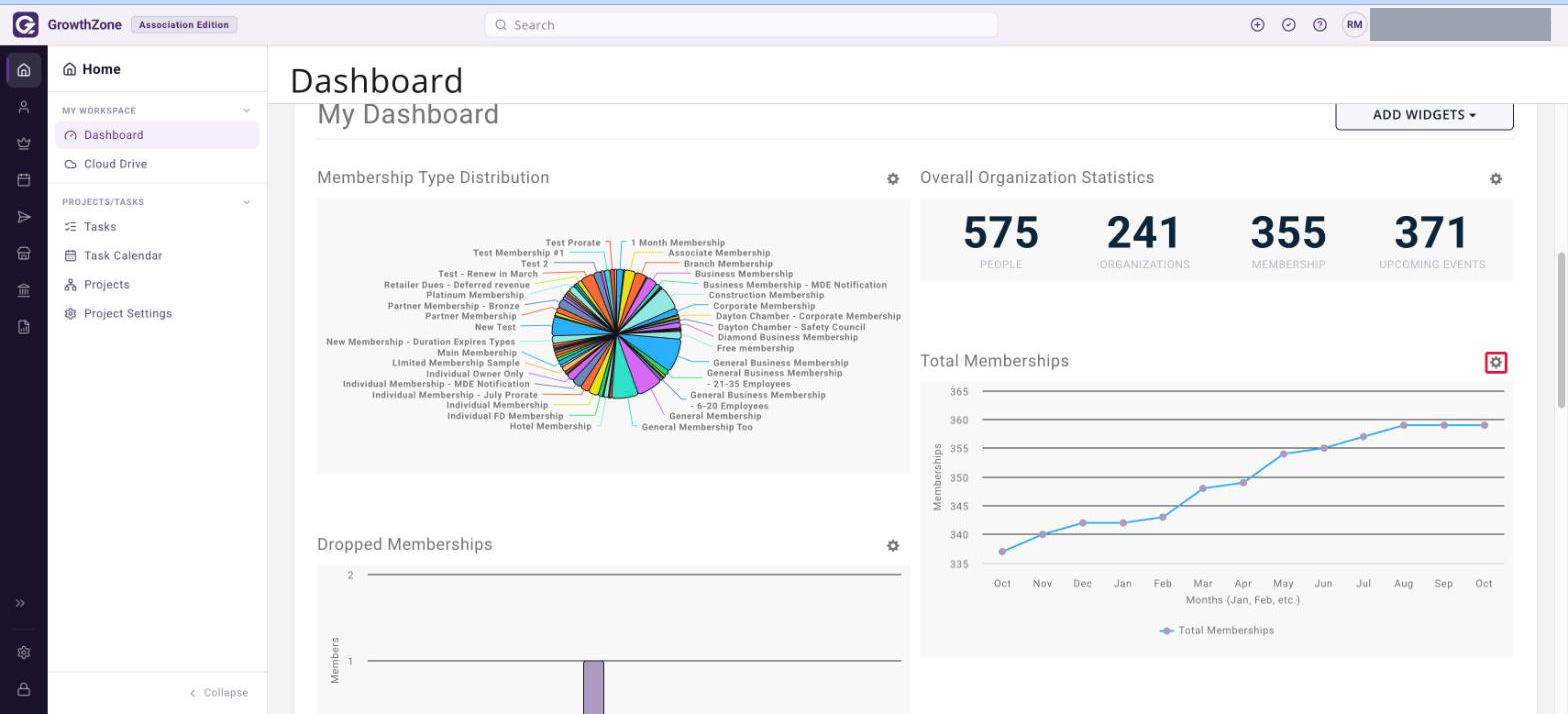Open the checkmark circle icon in the header
The height and width of the screenshot is (714, 1568).
click(x=1289, y=25)
